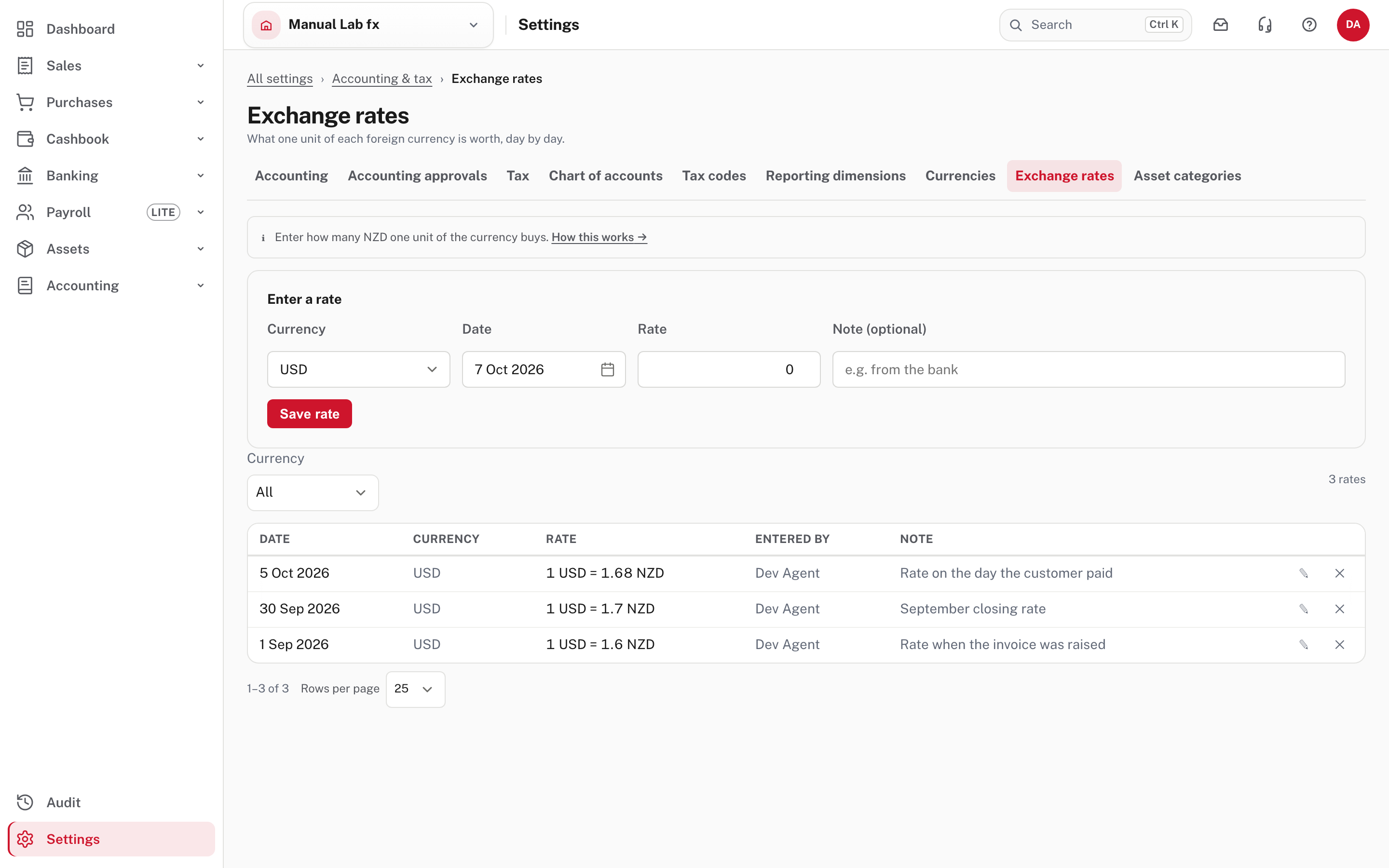Switch to the Asset categories tab
This screenshot has width=1389, height=868.
pos(1187,176)
